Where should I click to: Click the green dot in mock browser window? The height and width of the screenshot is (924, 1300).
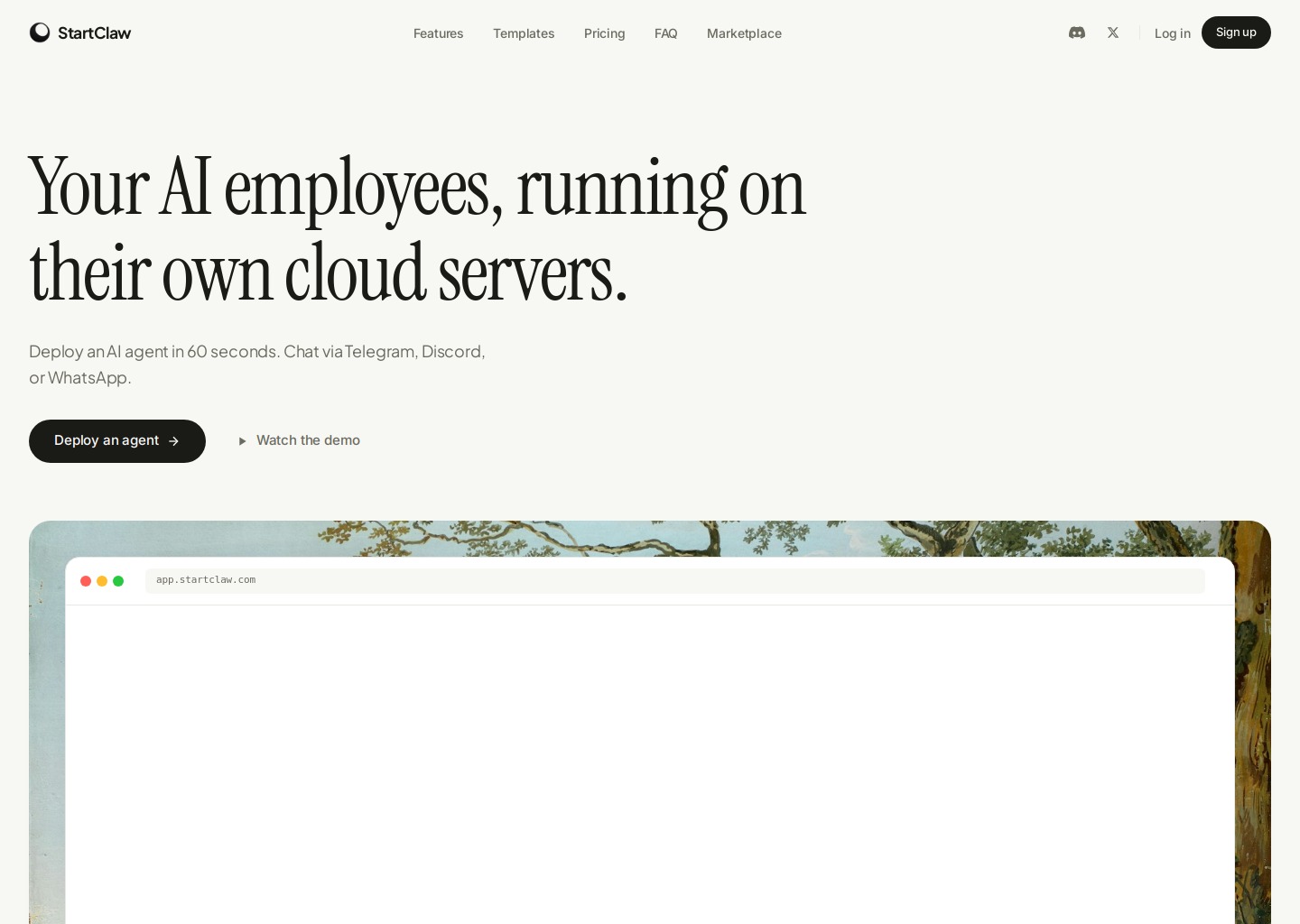[x=118, y=581]
